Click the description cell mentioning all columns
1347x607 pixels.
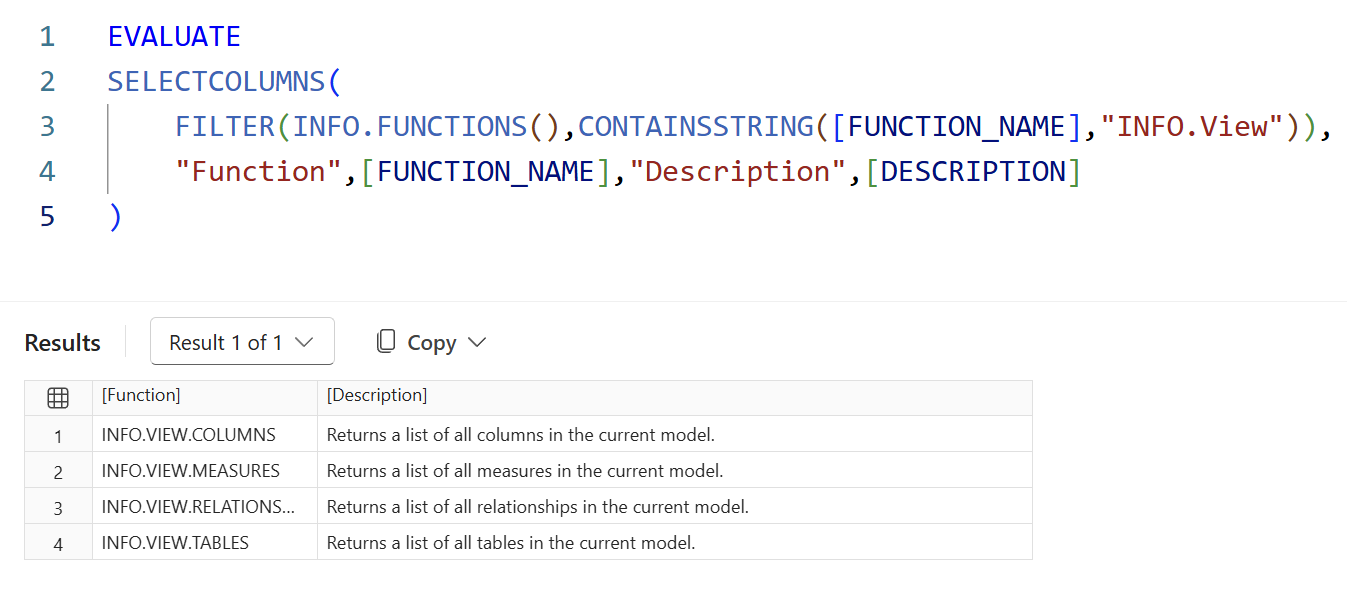pos(521,435)
